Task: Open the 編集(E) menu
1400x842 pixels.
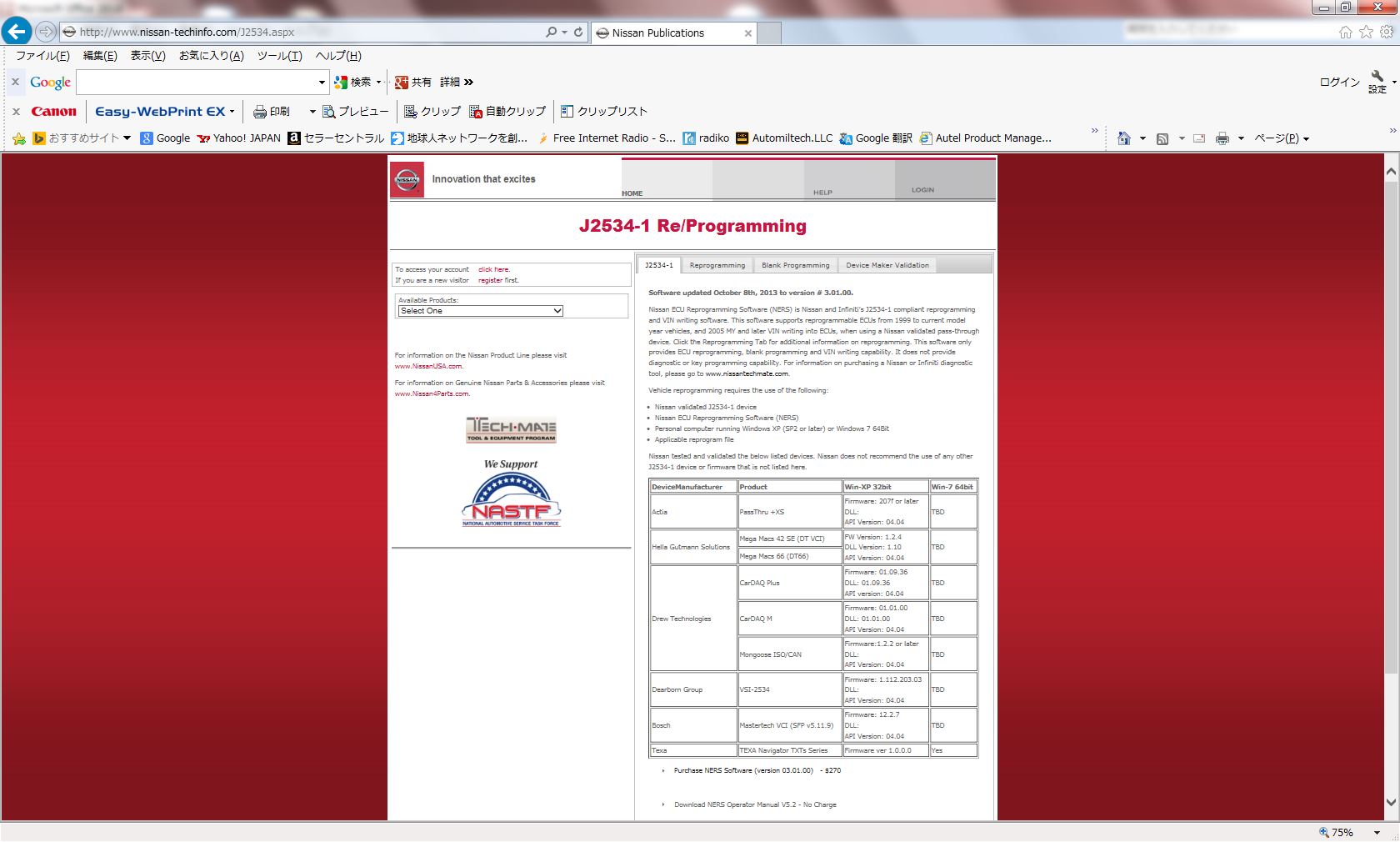Action: [x=100, y=56]
